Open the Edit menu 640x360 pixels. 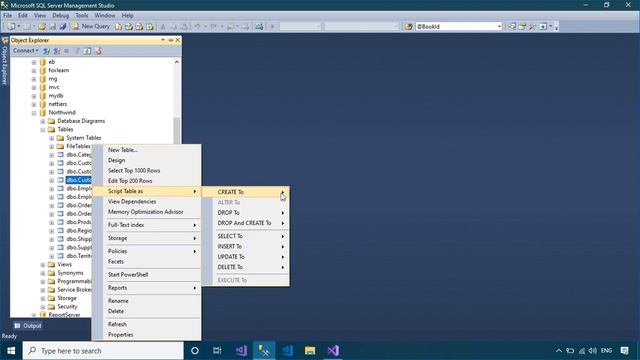pos(23,16)
